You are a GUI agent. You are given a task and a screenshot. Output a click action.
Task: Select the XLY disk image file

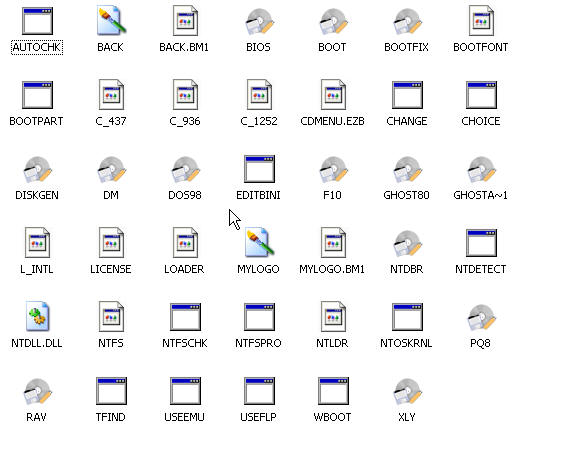[407, 391]
